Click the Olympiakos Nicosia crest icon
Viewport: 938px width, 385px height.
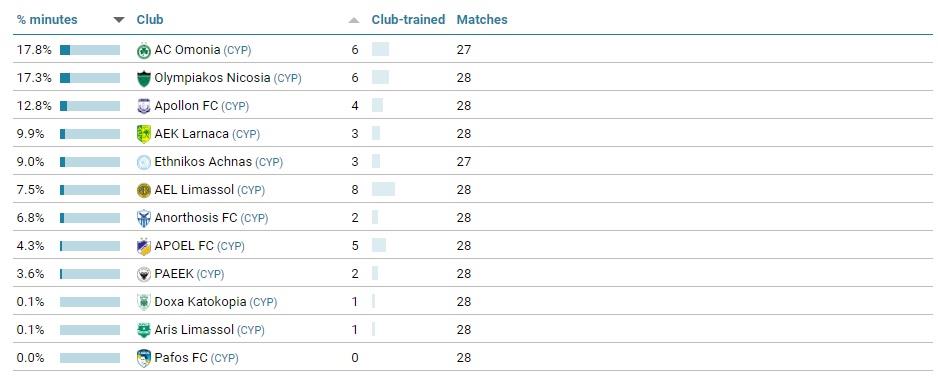pyautogui.click(x=144, y=78)
